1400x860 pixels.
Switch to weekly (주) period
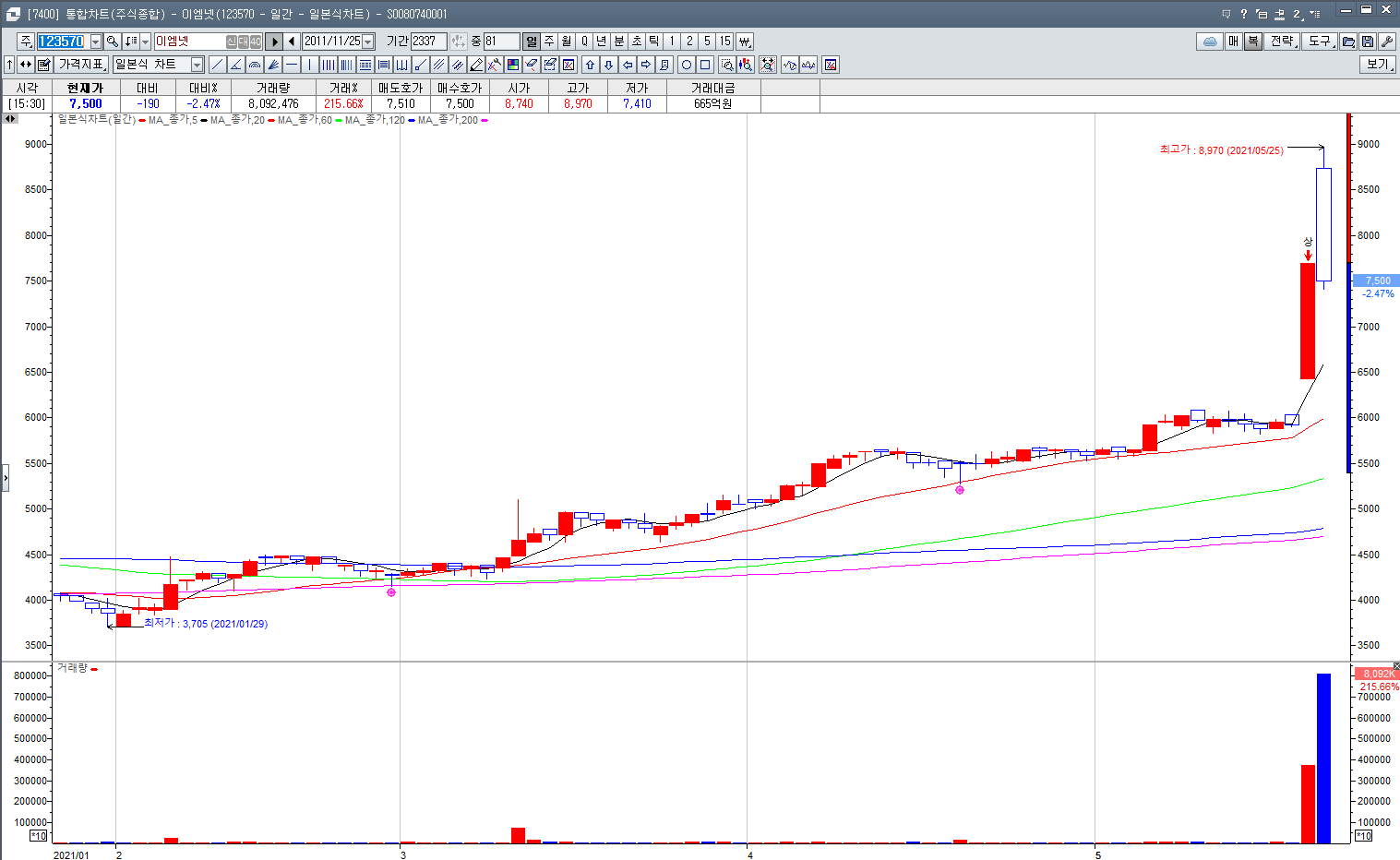[549, 42]
